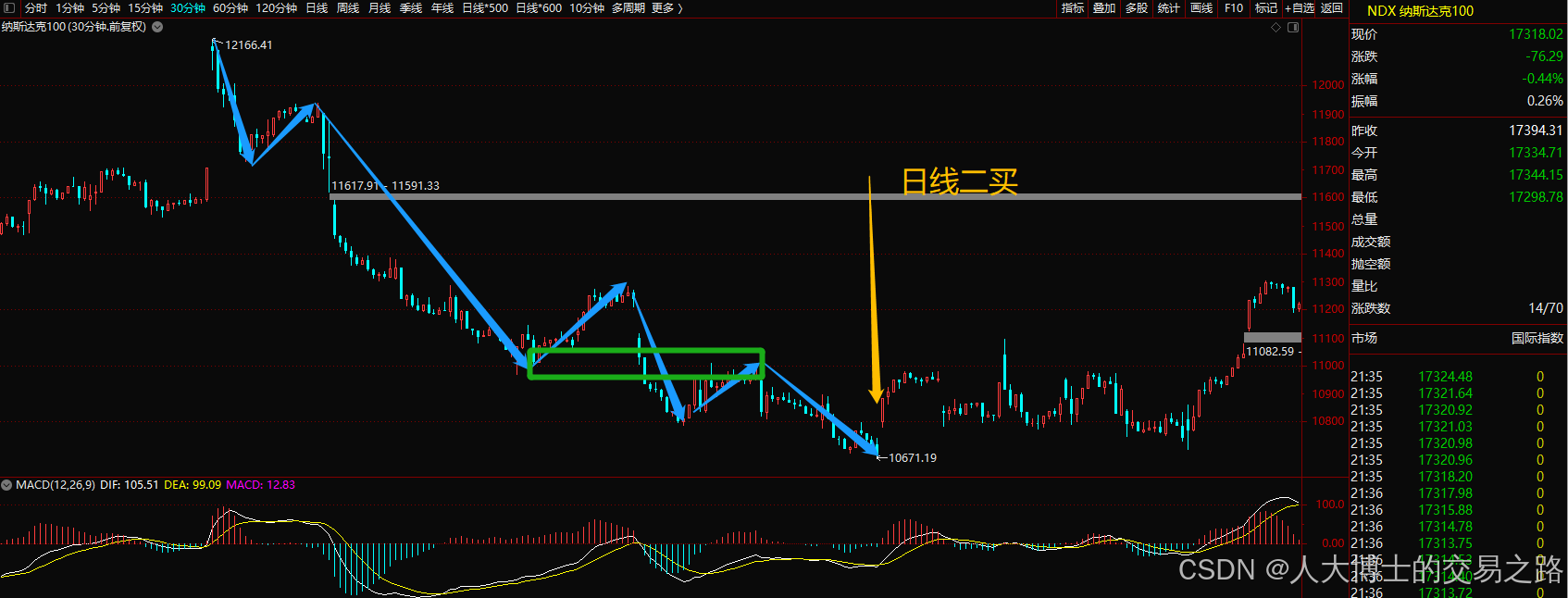Screen dimensions: 1568x598
Task: Click the 今开 value 17334.71
Action: 1536,153
